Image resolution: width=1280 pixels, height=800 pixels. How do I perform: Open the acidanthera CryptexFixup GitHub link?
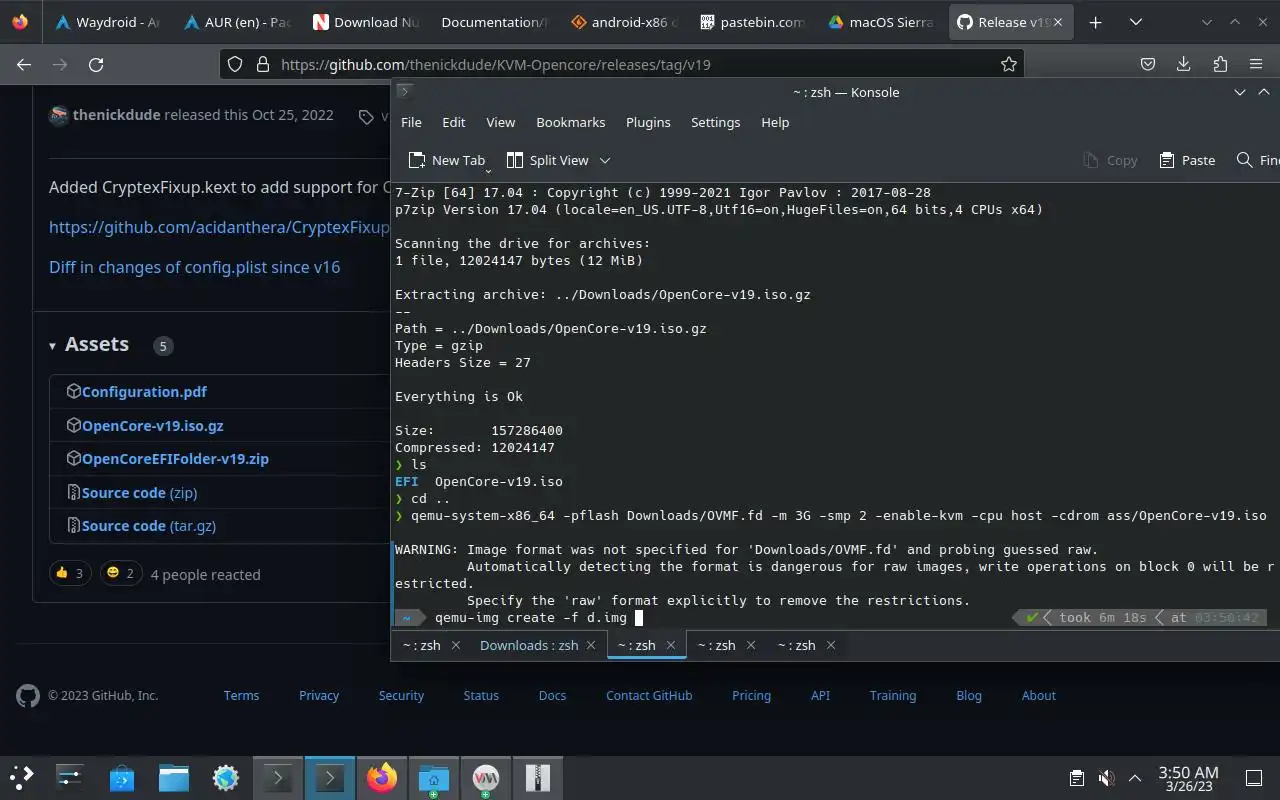(219, 227)
